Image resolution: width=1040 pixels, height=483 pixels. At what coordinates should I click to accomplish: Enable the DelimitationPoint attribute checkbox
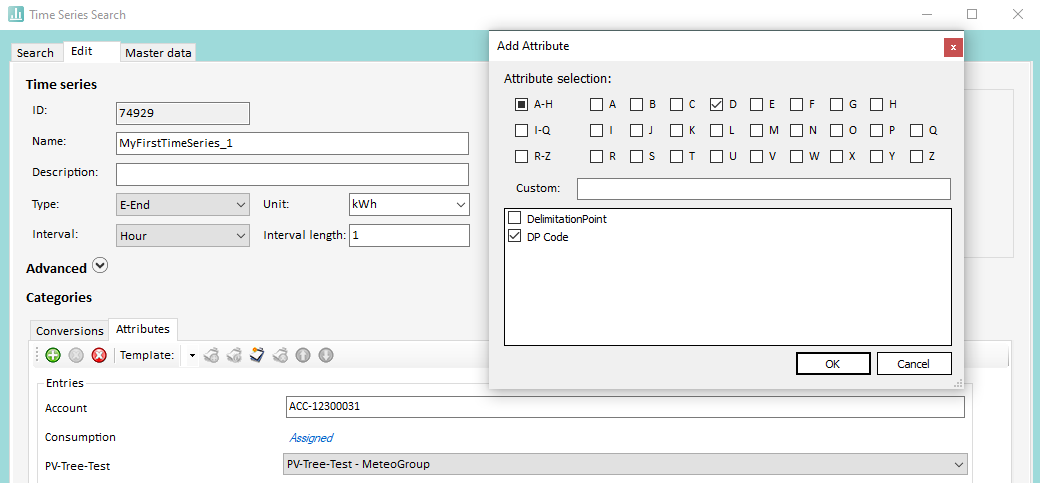(x=515, y=218)
